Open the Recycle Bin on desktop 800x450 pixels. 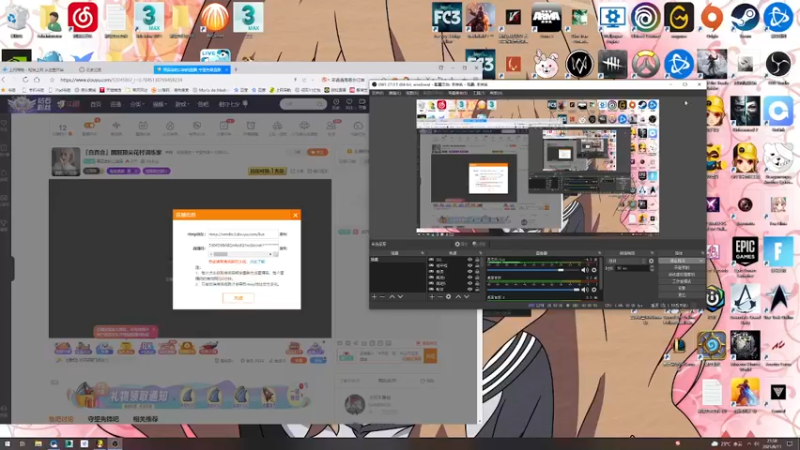(x=17, y=18)
